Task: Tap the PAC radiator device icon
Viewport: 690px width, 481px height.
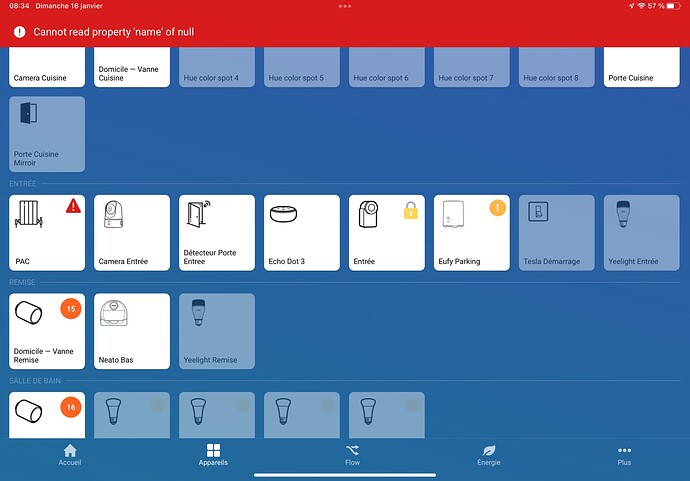Action: 29,214
